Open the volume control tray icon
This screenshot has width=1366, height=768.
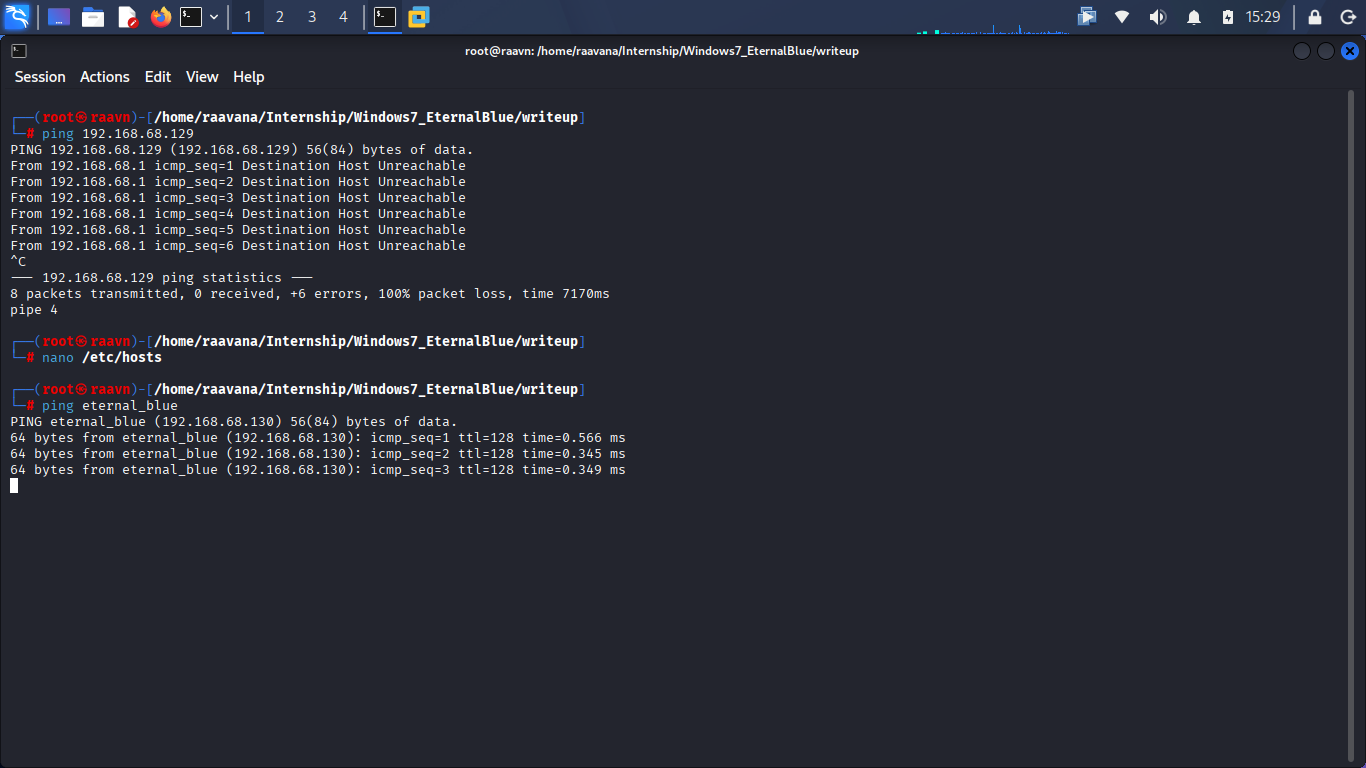(x=1158, y=17)
